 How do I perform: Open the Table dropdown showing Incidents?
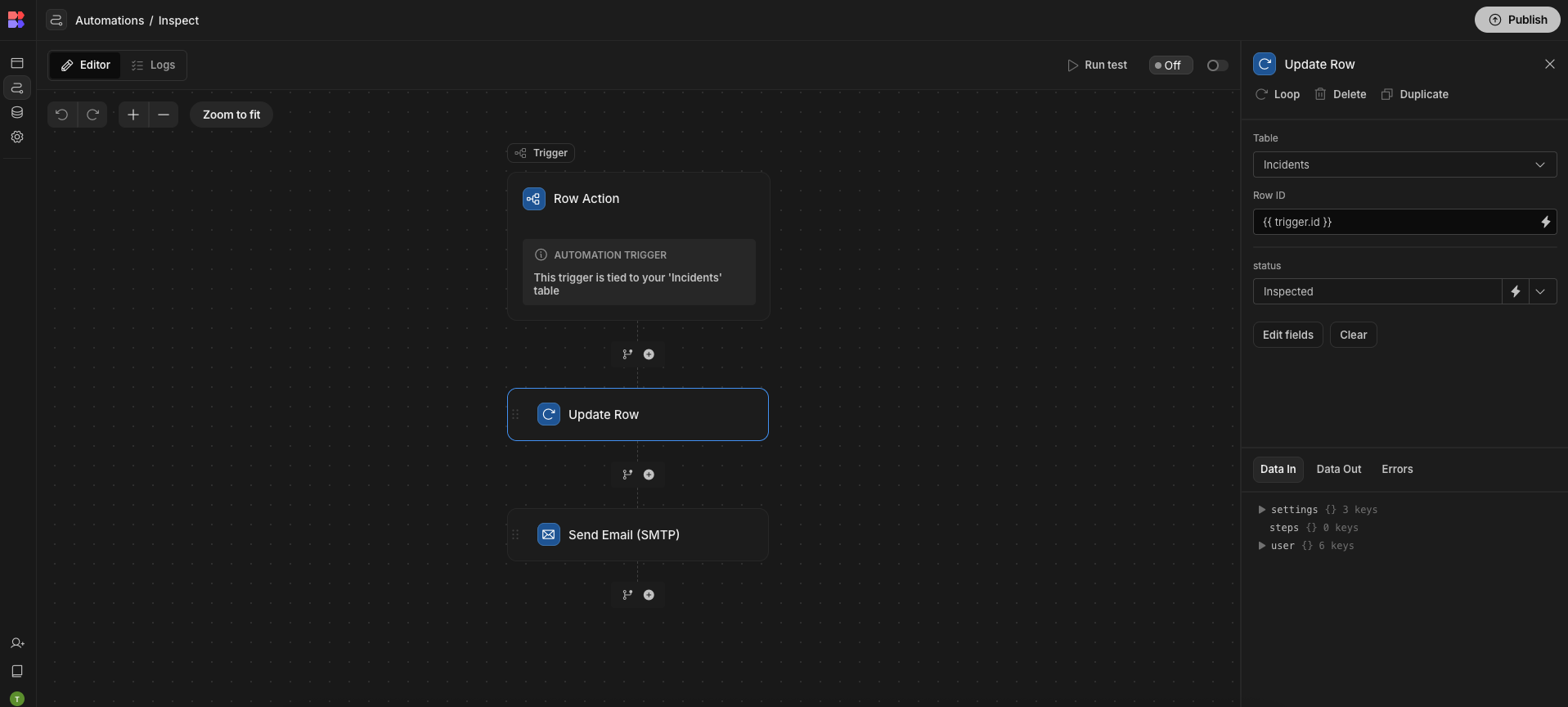1404,164
